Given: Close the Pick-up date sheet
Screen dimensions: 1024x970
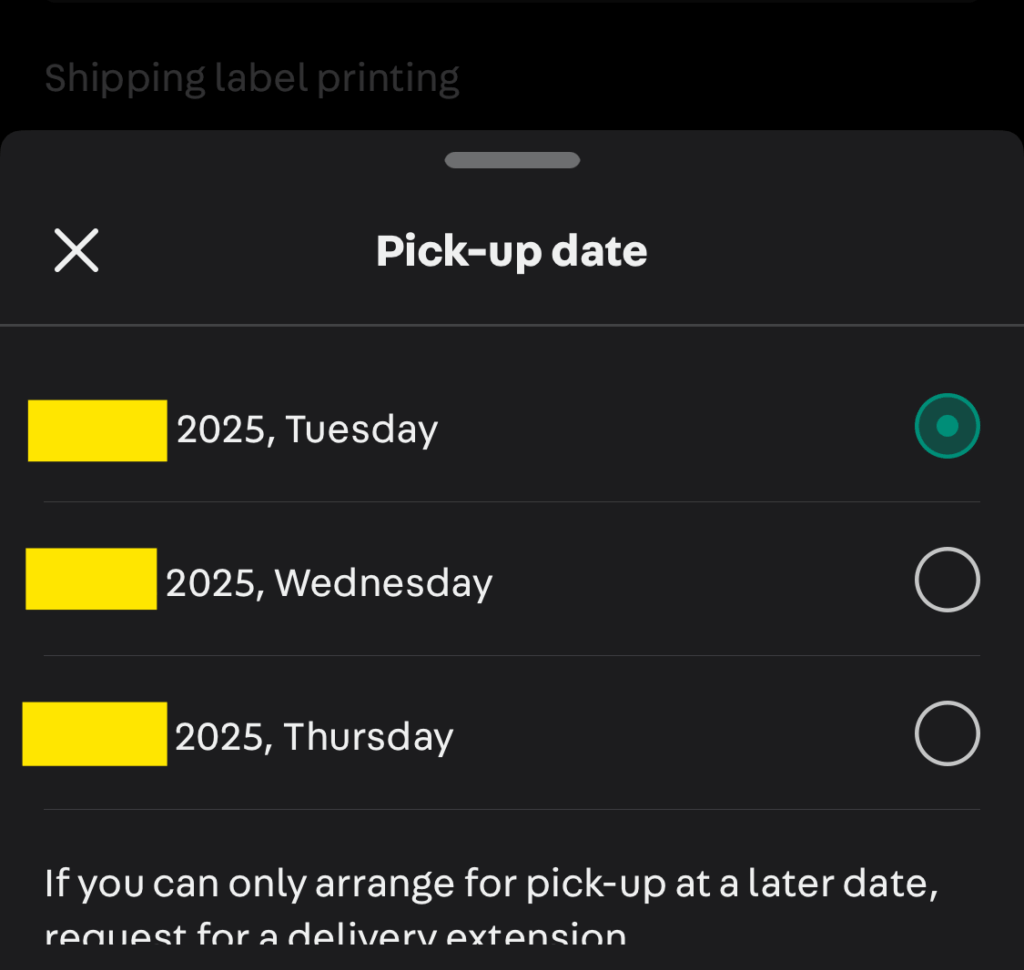Looking at the screenshot, I should click(76, 250).
